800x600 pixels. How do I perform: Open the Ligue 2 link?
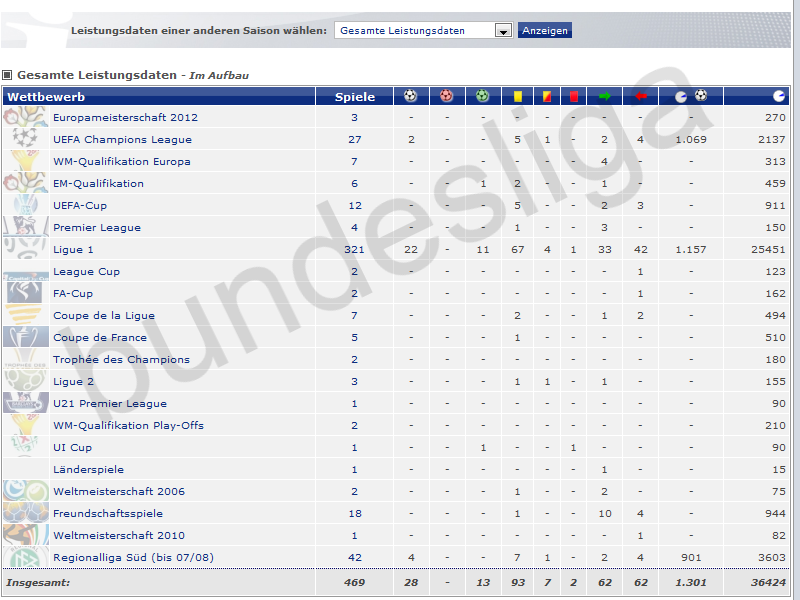[73, 381]
